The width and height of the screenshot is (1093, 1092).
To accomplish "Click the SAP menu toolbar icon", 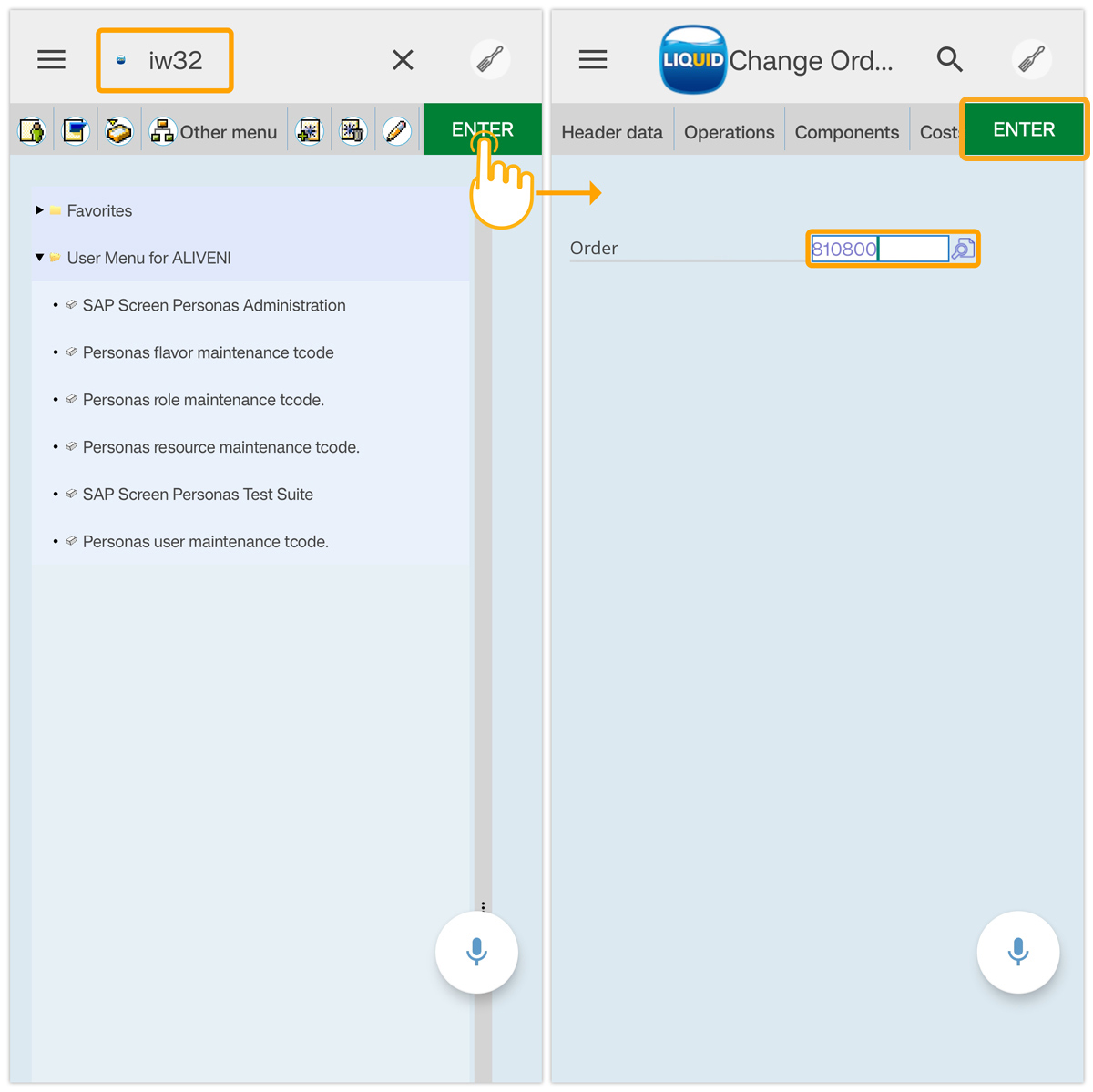I will [x=76, y=131].
